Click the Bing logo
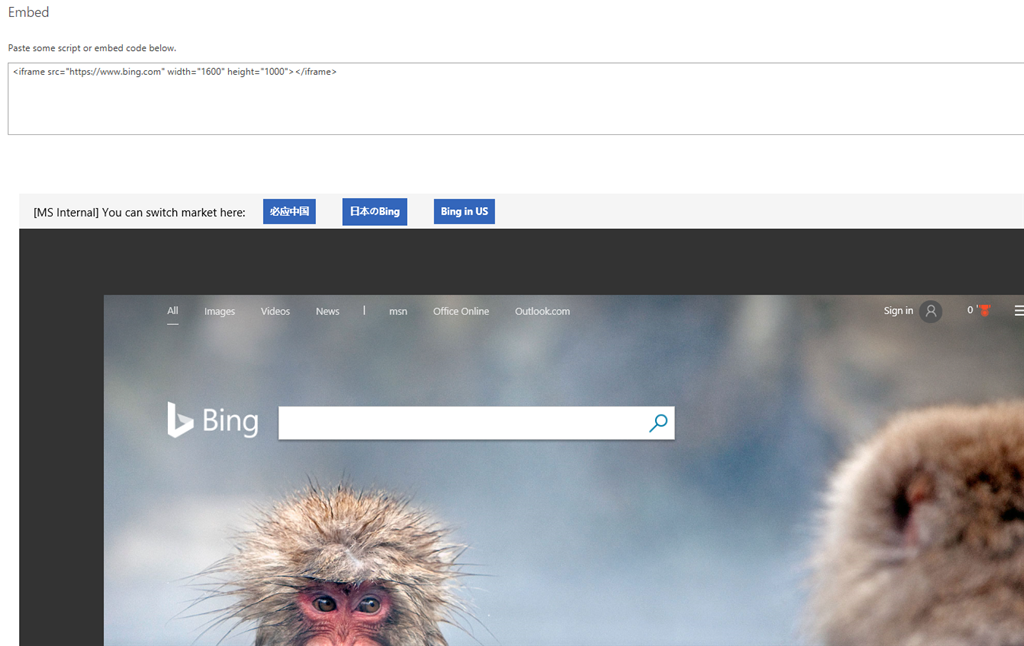This screenshot has height=646, width=1024. 213,420
